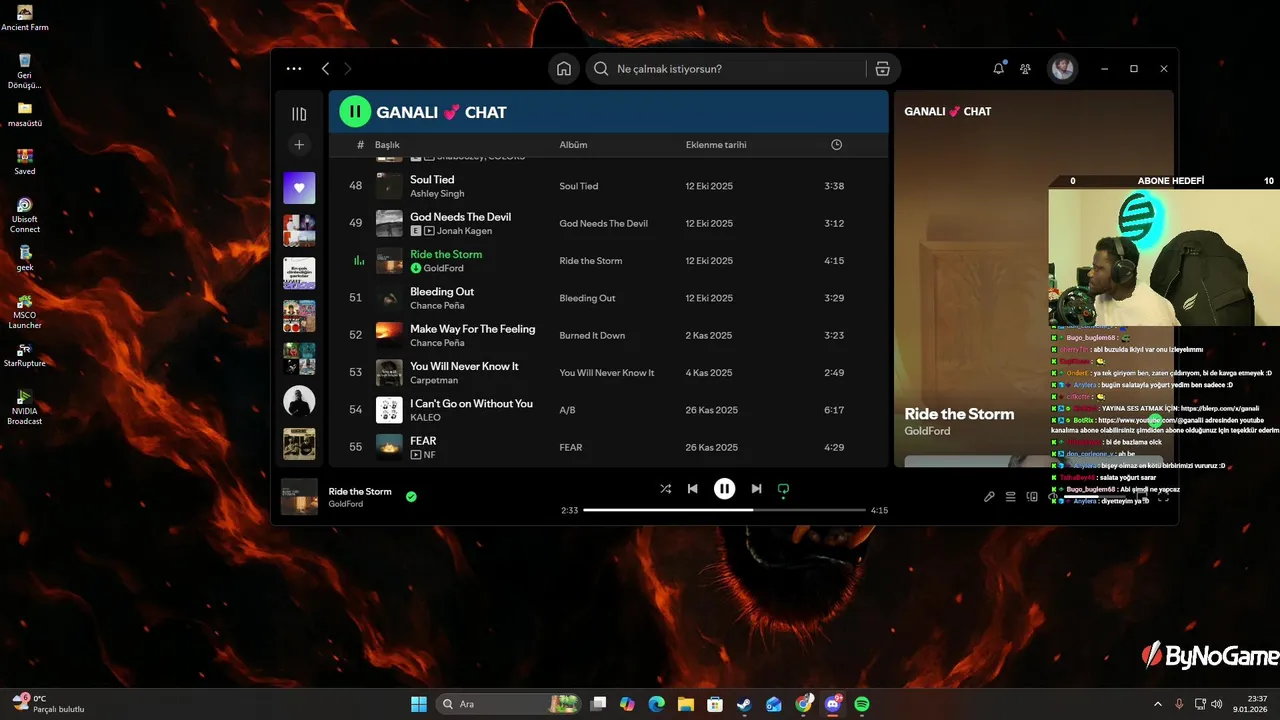Viewport: 1280px width, 720px height.
Task: Open artist 'Ashley Singh'
Action: tap(437, 194)
